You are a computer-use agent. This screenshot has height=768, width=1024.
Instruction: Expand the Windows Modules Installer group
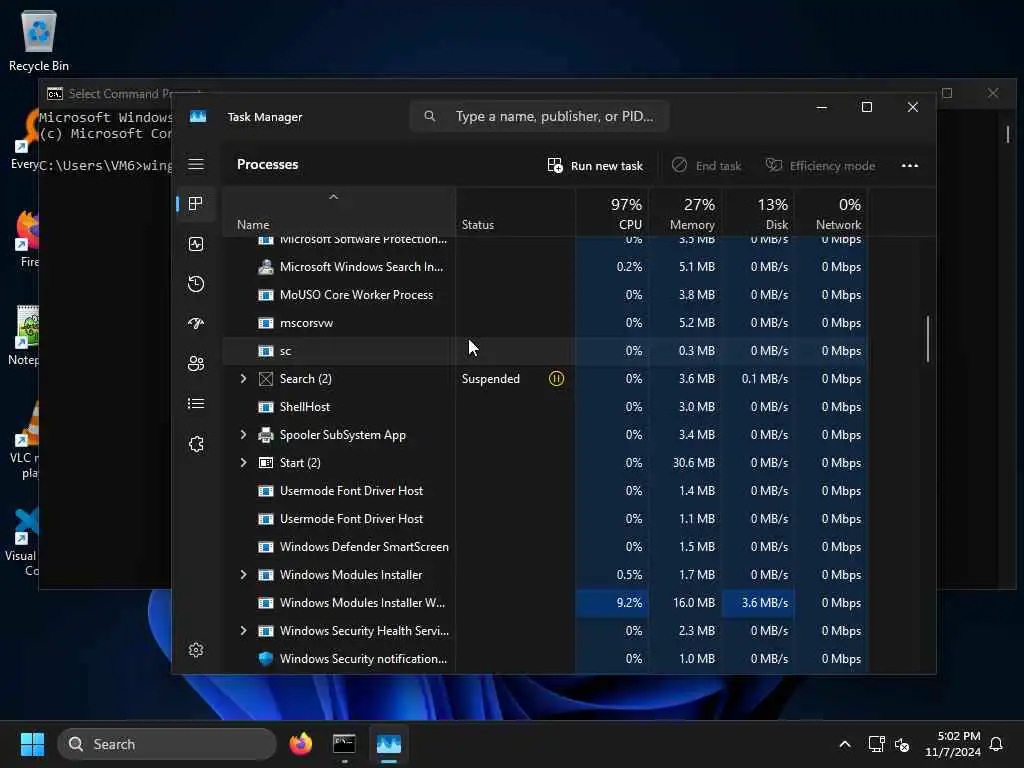click(244, 575)
